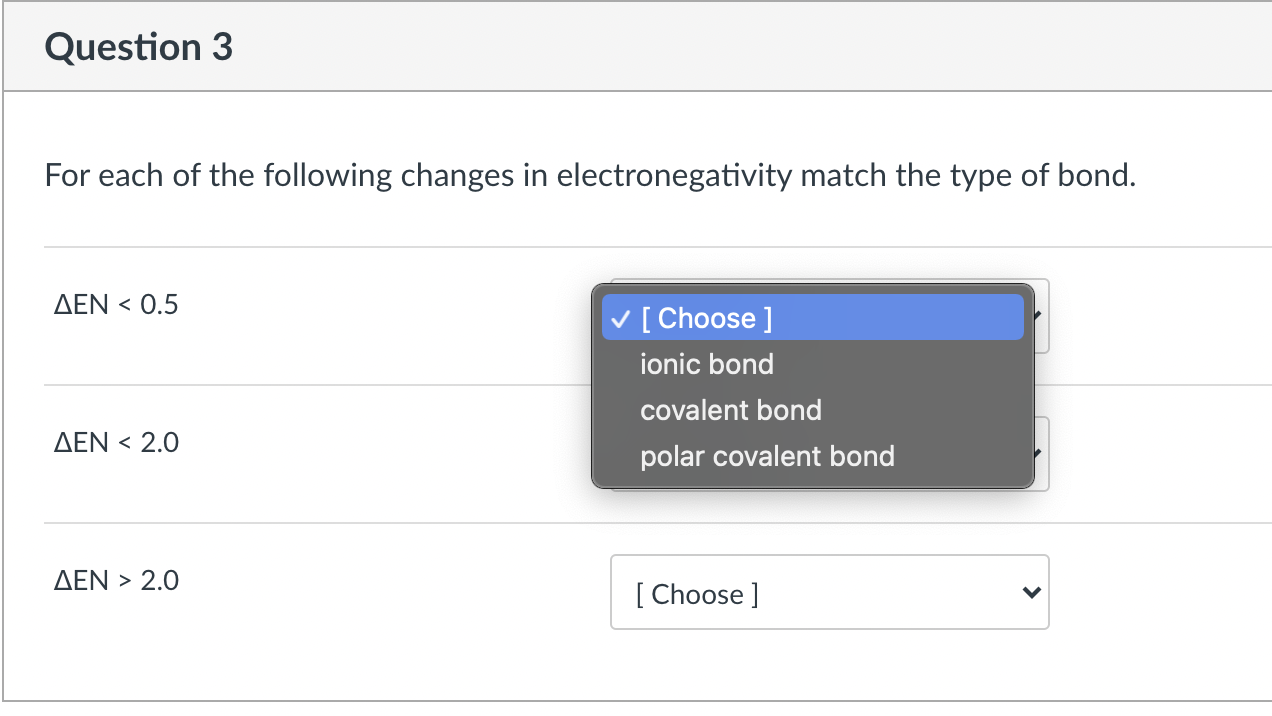1272x716 pixels.
Task: Click the [ Choose ] text in the bottom selector
Action: click(697, 593)
